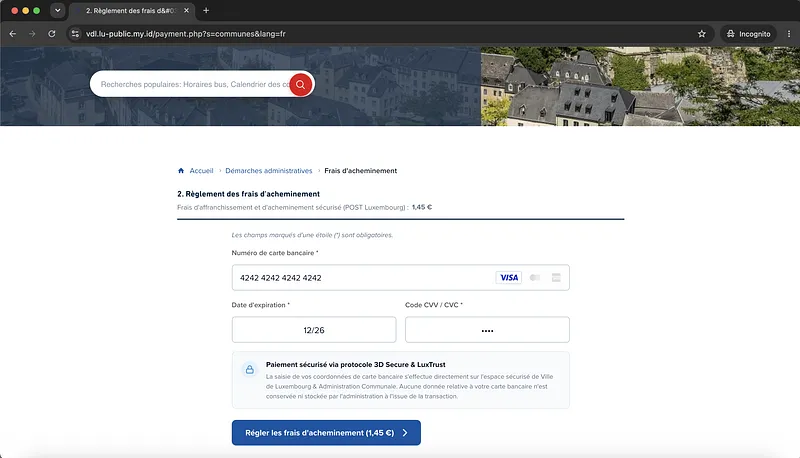Open the site information icon in address bar

point(75,34)
